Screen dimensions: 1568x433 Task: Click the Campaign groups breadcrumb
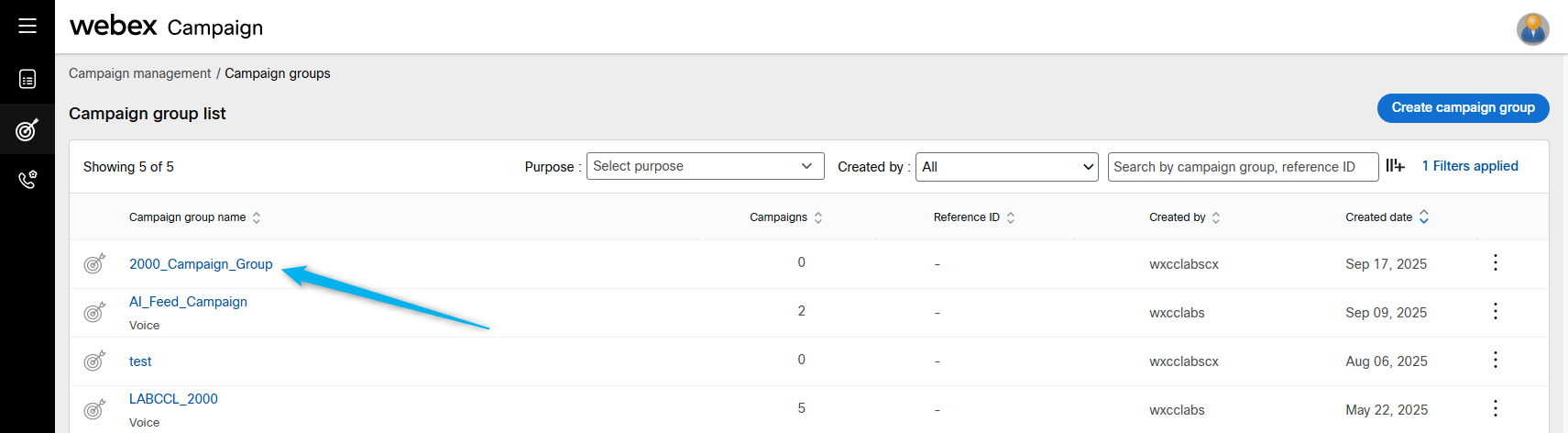277,73
